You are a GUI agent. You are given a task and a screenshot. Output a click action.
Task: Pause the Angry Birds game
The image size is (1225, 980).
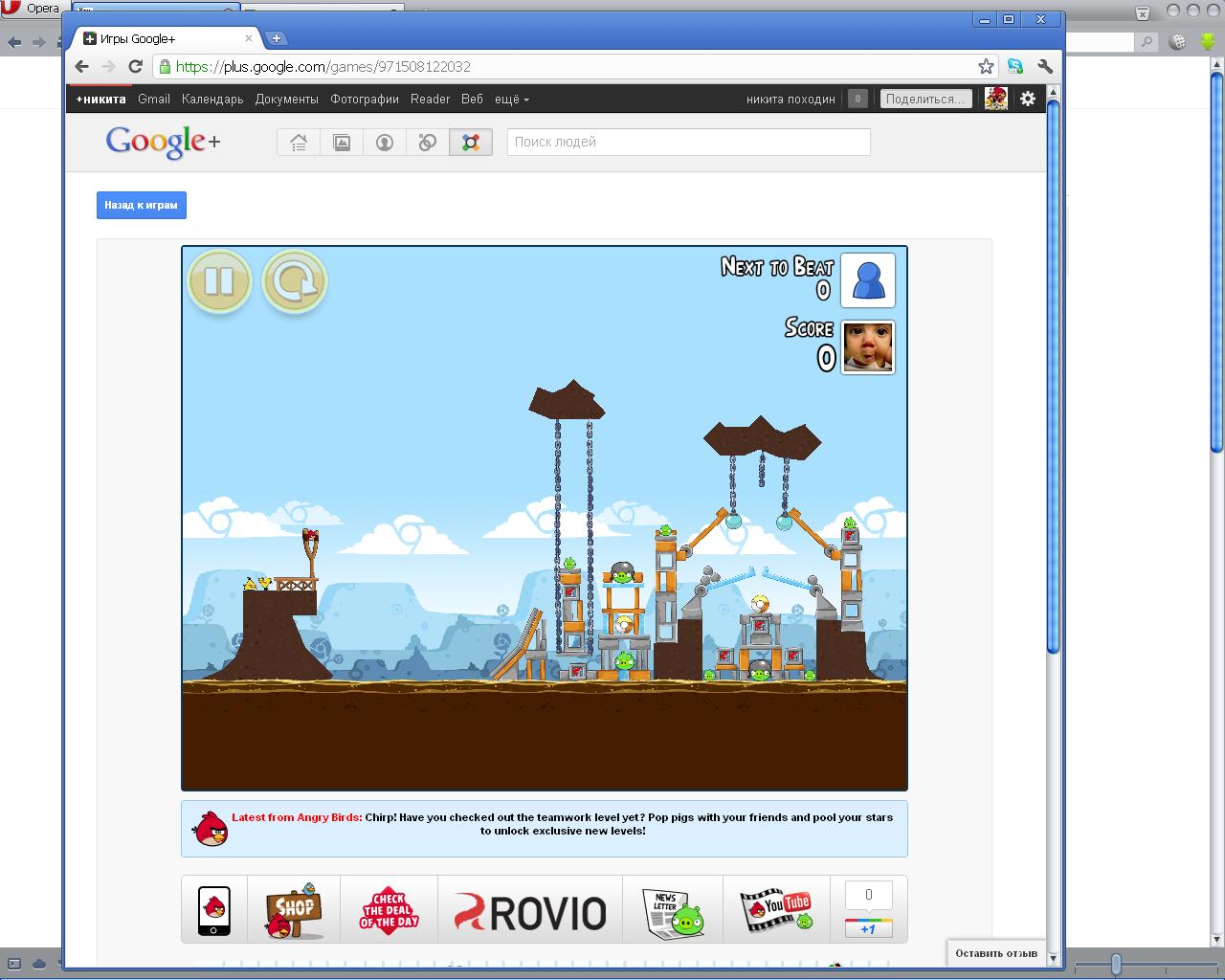pyautogui.click(x=219, y=281)
